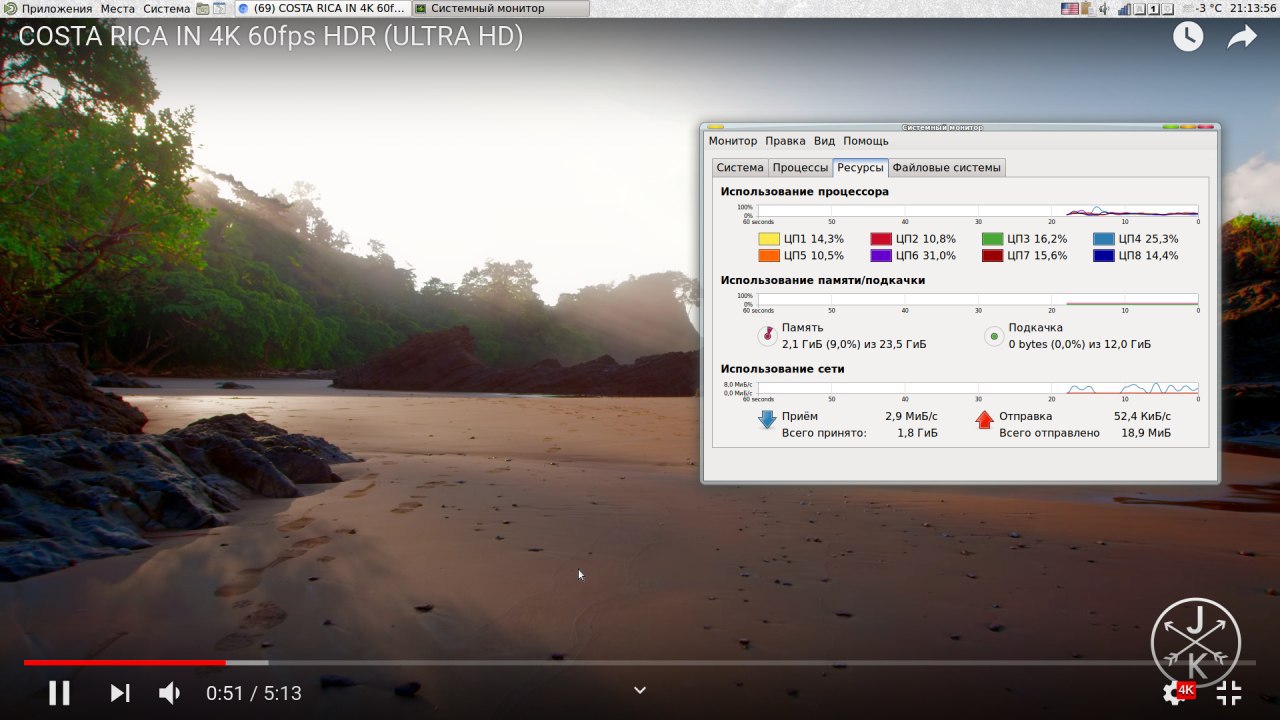Click the Подкачка pie color icon

pyautogui.click(x=994, y=336)
